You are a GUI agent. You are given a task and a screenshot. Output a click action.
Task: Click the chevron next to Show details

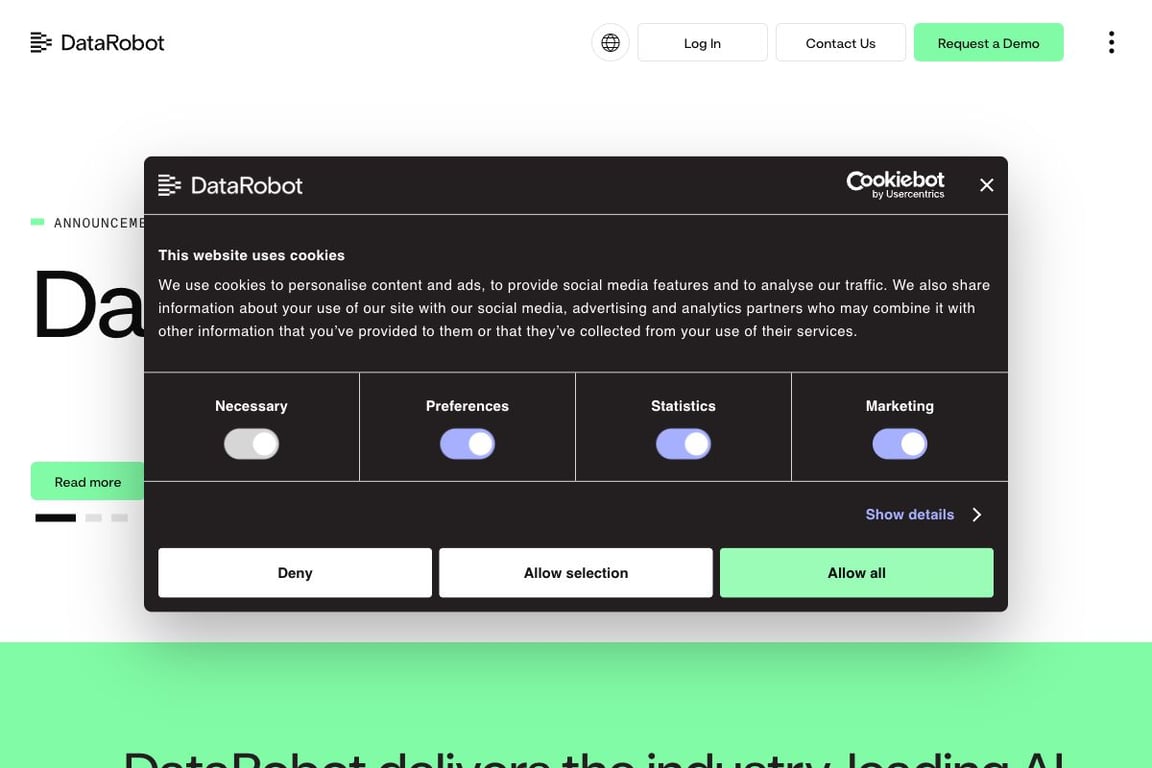click(976, 514)
